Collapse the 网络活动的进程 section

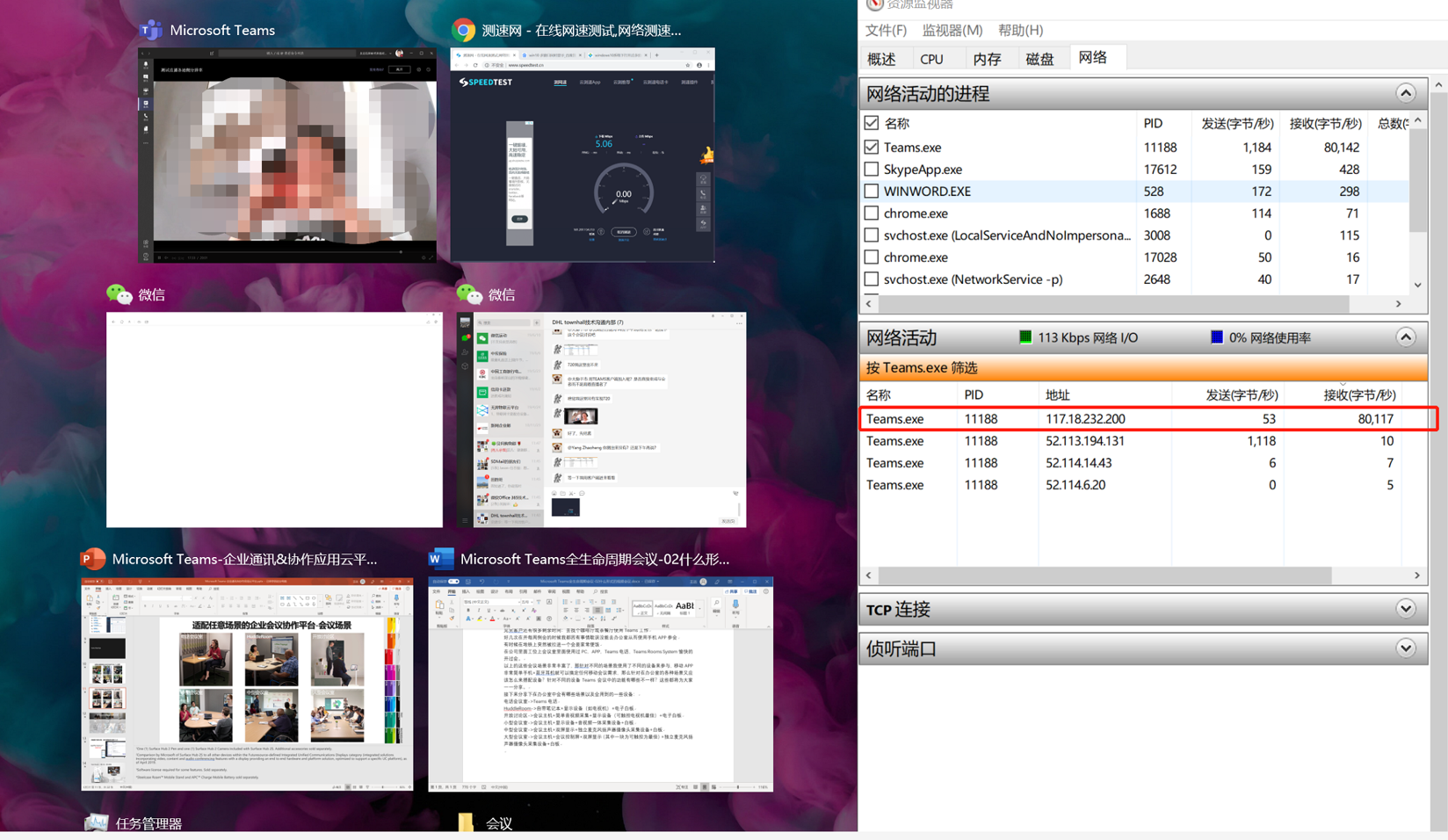(1405, 93)
